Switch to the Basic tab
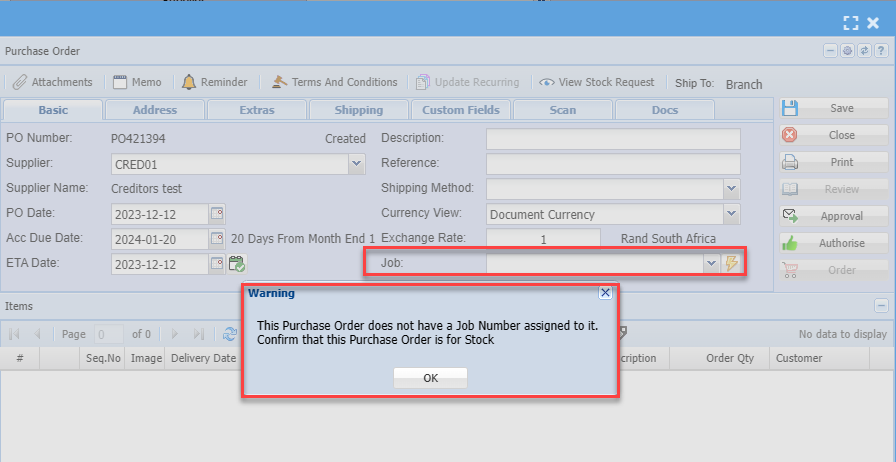Screen dimensions: 896x462 tap(53, 110)
